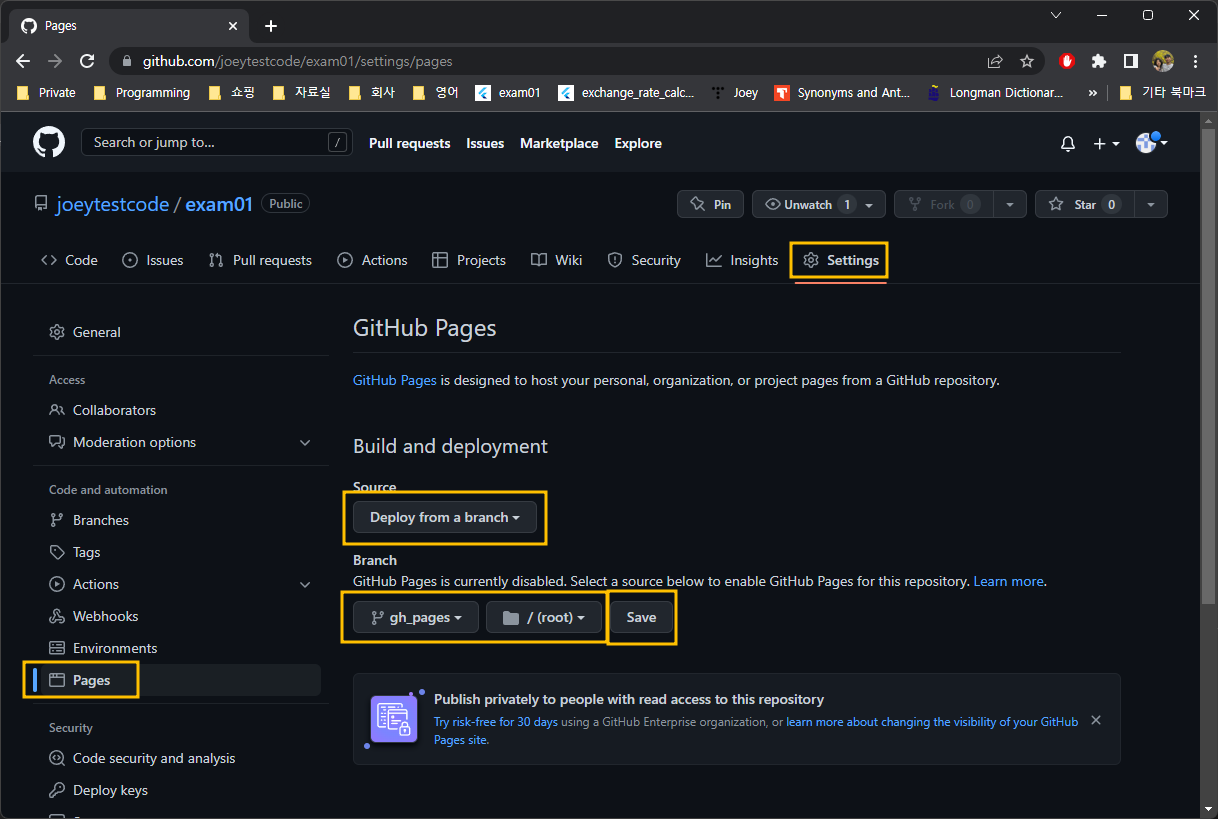The image size is (1218, 819).
Task: Open the fork dropdown arrow
Action: tap(1009, 204)
